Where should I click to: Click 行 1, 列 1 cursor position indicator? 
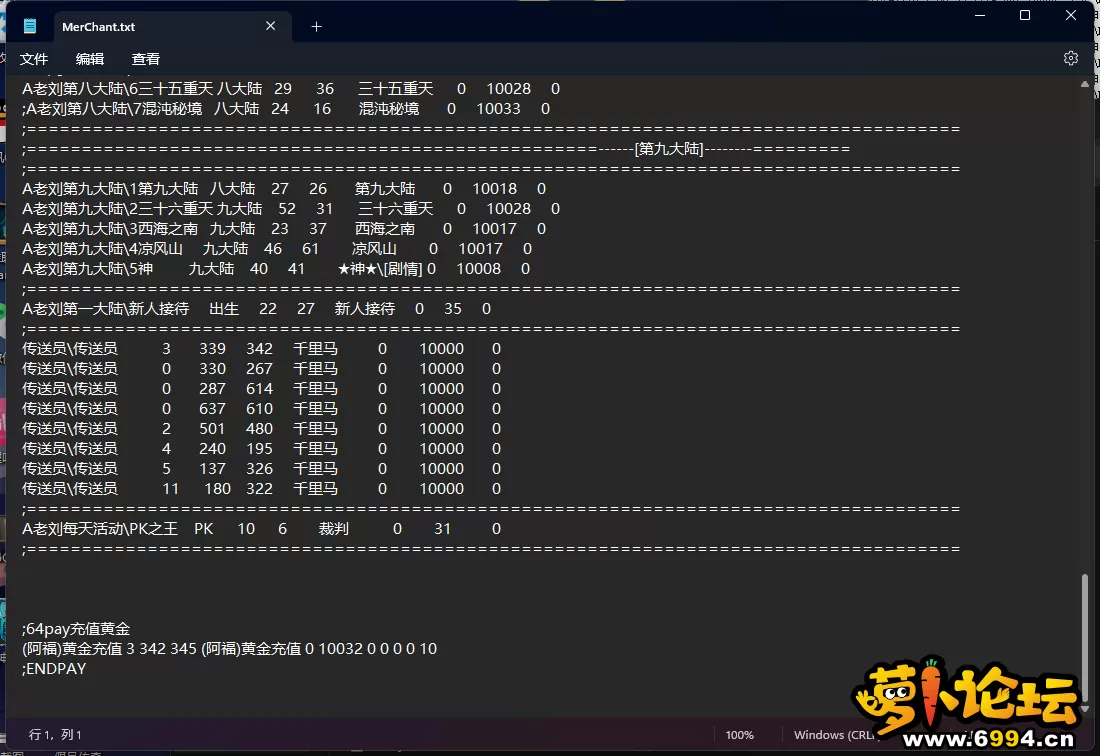[x=55, y=735]
